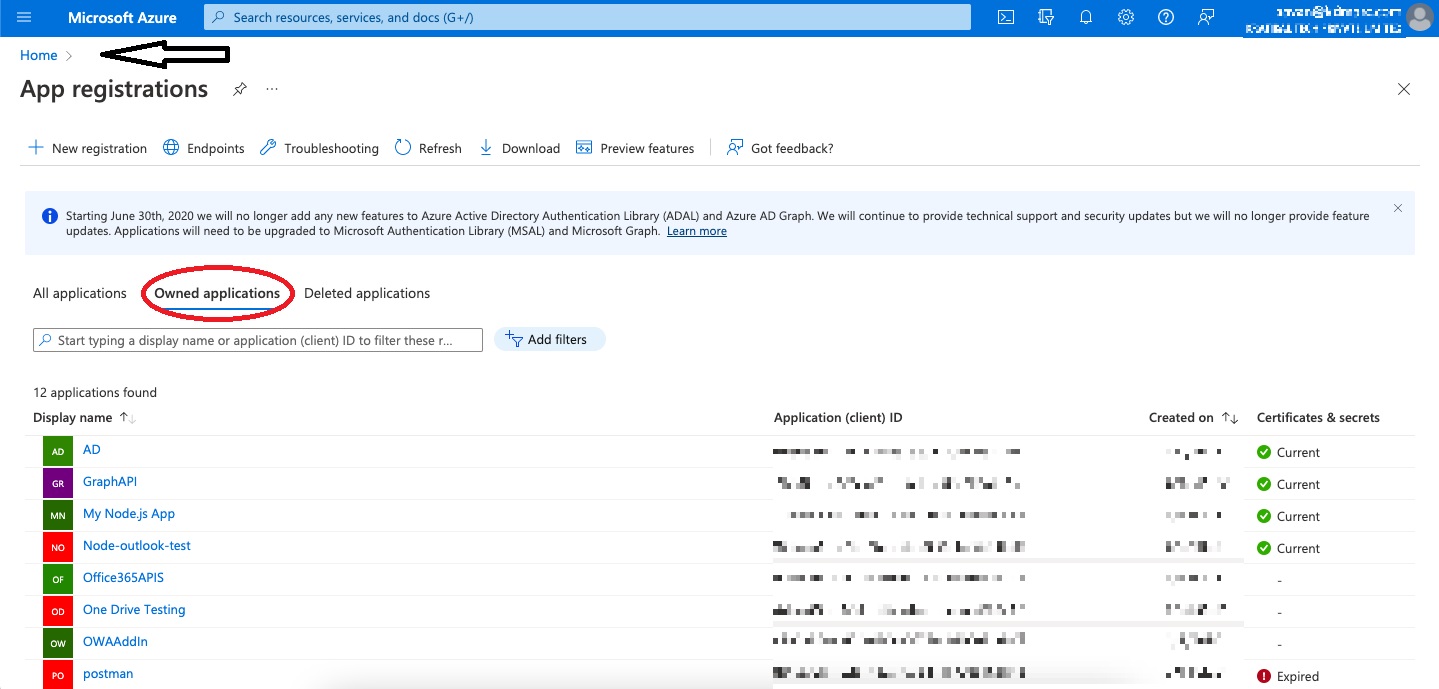Open the Office365APIS application

coord(123,578)
